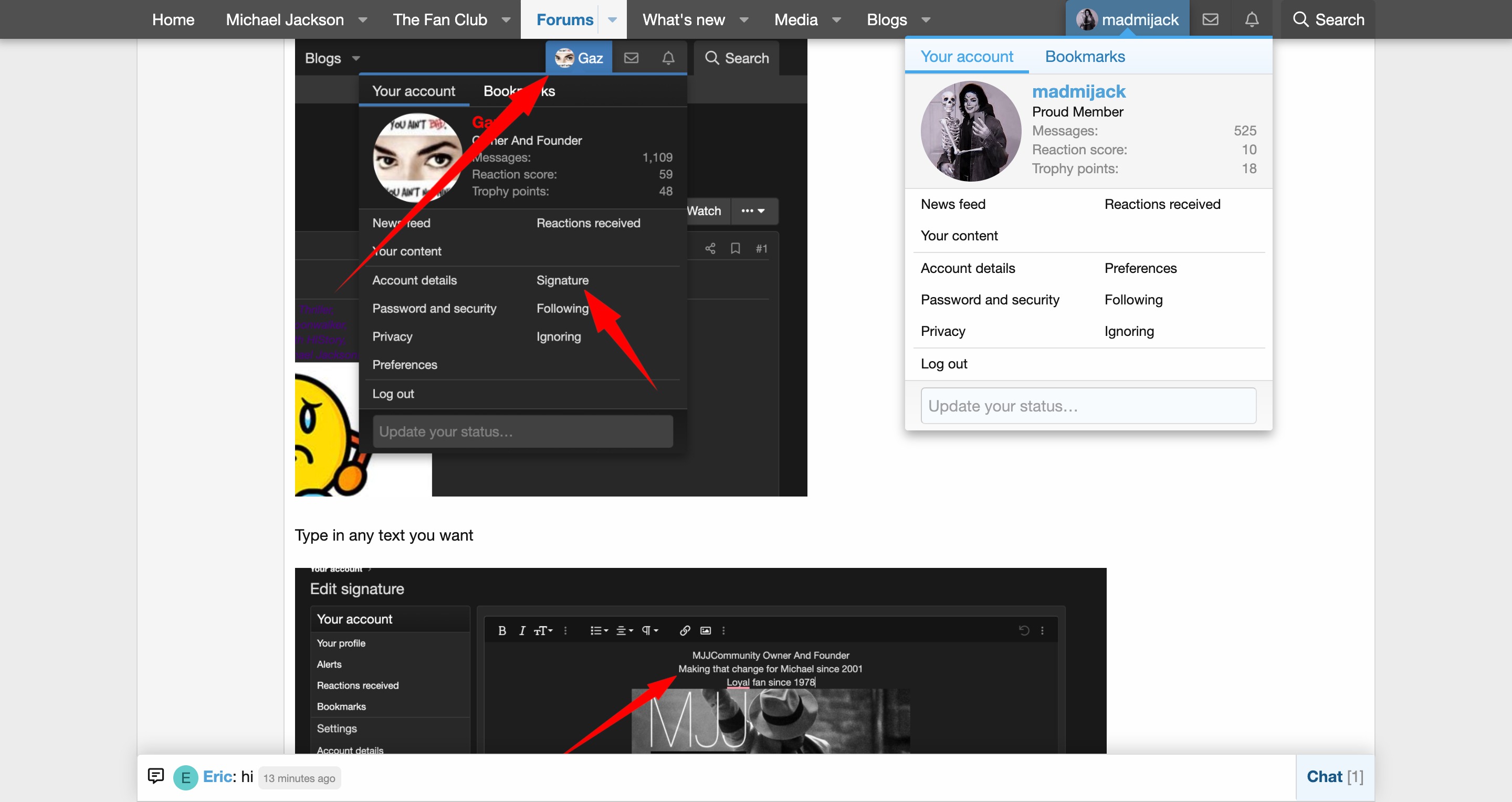This screenshot has height=802, width=1512.
Task: Focus the Update your status field
Action: pyautogui.click(x=1088, y=405)
